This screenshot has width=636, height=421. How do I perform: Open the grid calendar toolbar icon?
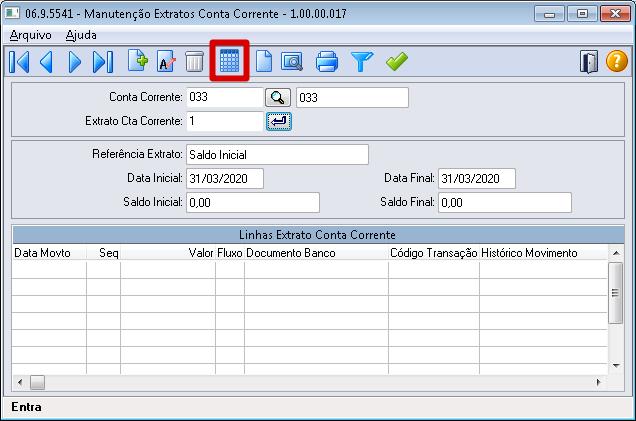click(229, 61)
